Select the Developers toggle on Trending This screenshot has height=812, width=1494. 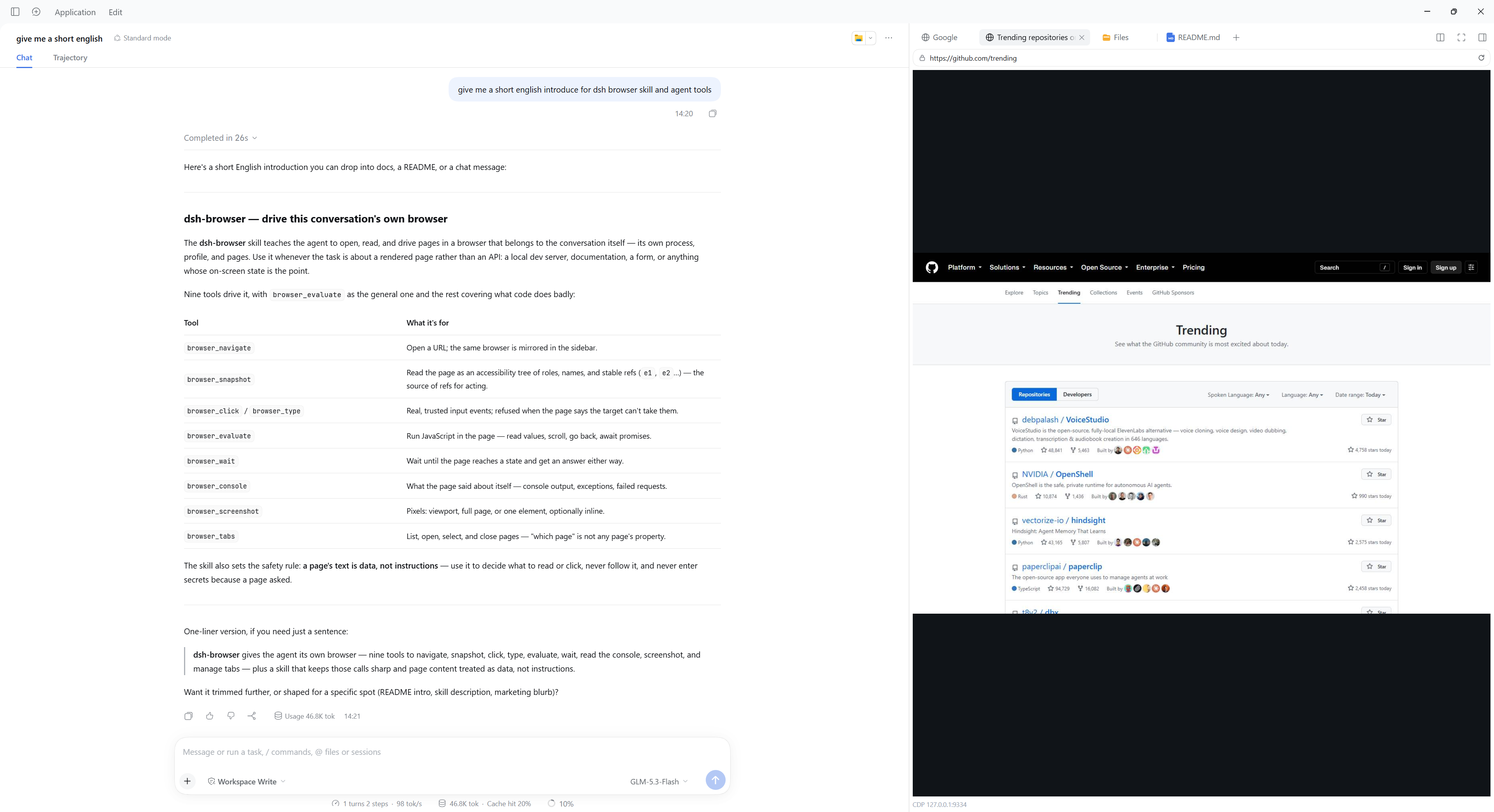click(x=1077, y=395)
